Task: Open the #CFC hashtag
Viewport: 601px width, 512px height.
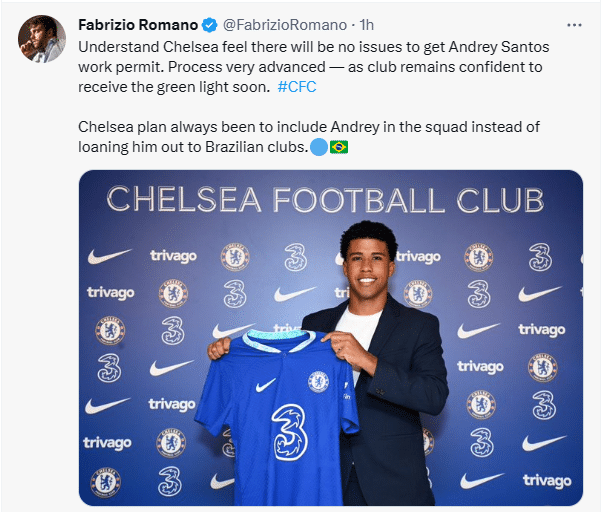Action: [295, 87]
